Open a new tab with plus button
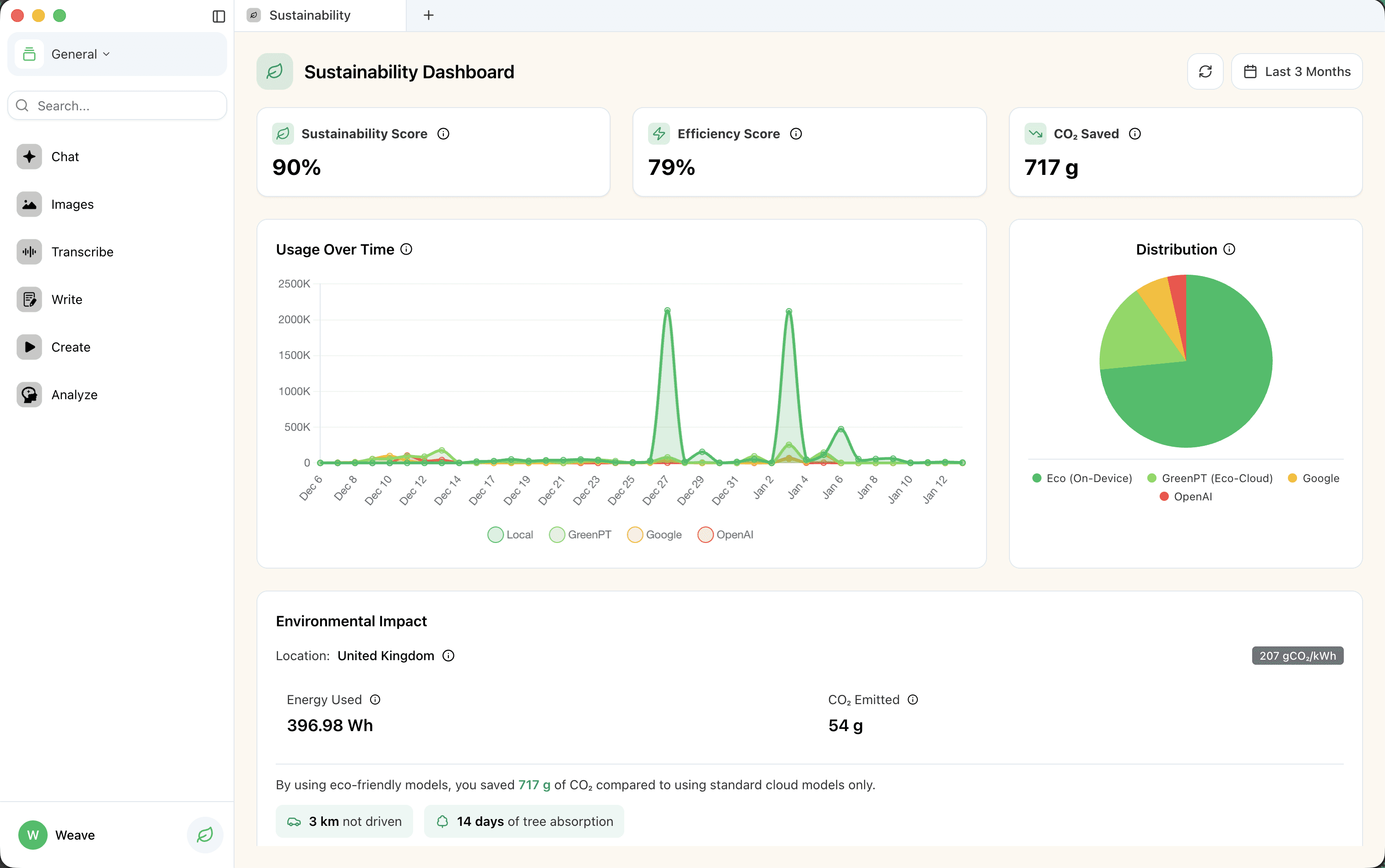 point(428,16)
